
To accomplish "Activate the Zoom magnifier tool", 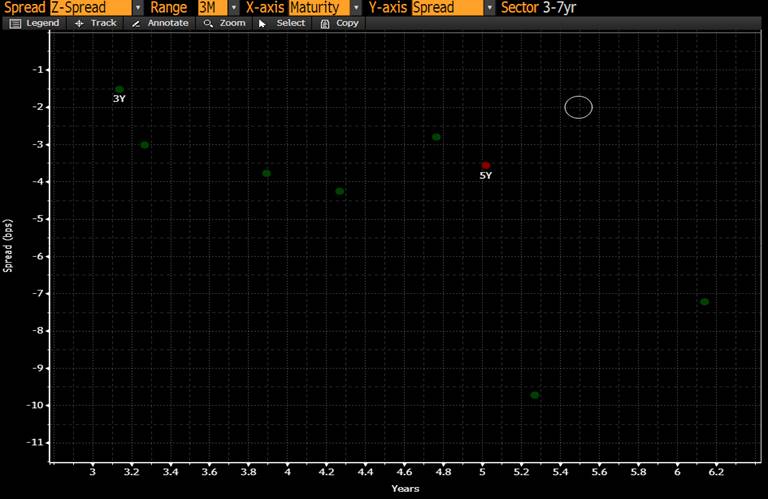I will [208, 24].
